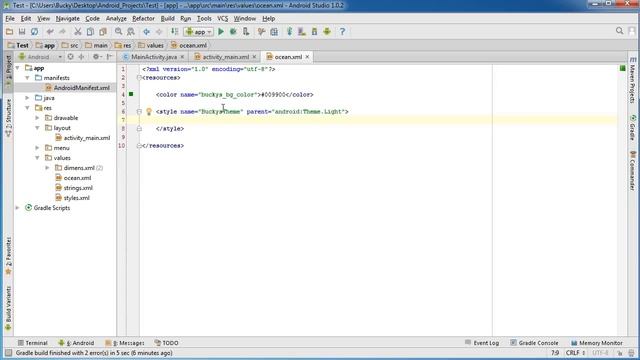Open the Terminal tool window
The width and height of the screenshot is (640, 360).
pos(33,343)
